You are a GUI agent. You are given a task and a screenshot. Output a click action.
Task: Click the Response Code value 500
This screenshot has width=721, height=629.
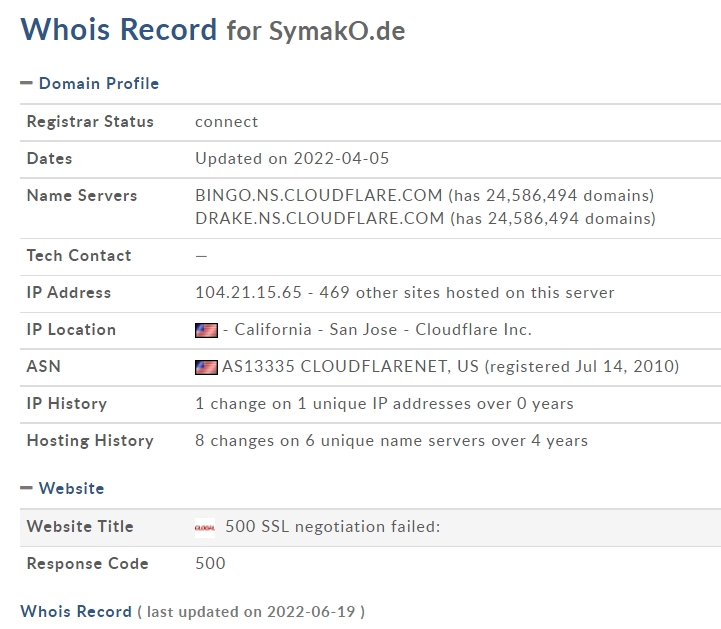(x=210, y=563)
